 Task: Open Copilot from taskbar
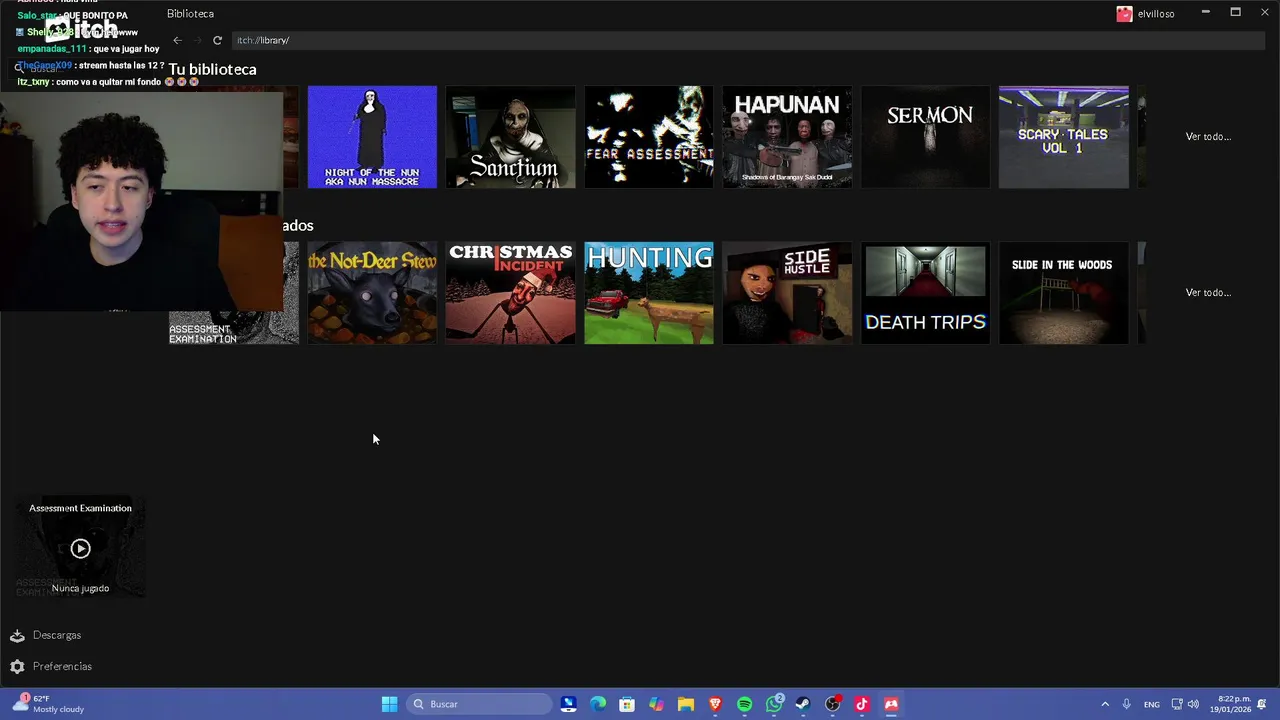(x=657, y=704)
